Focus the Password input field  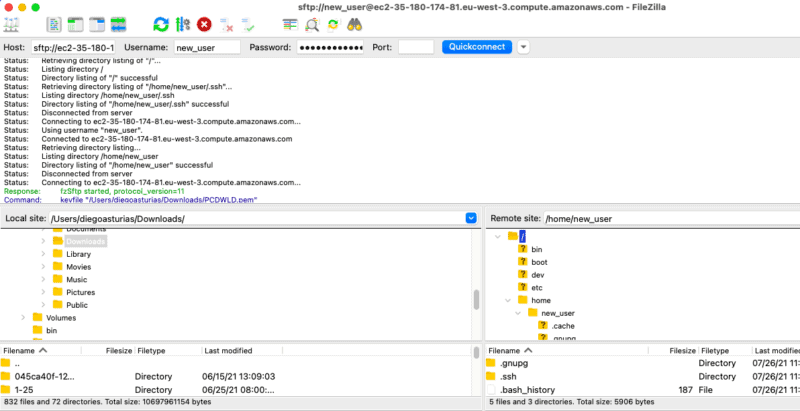(x=330, y=47)
